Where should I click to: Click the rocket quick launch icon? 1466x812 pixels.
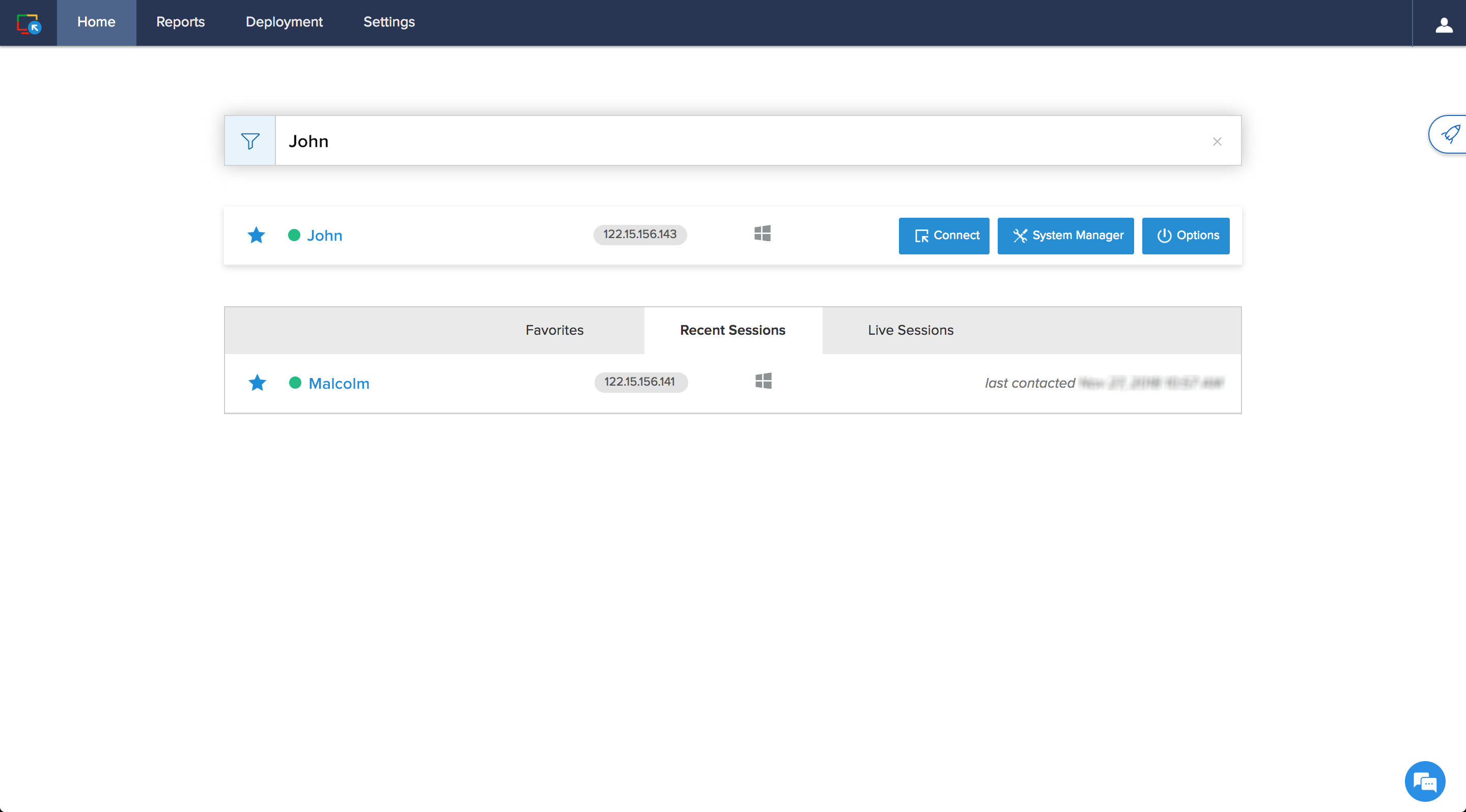(x=1450, y=135)
